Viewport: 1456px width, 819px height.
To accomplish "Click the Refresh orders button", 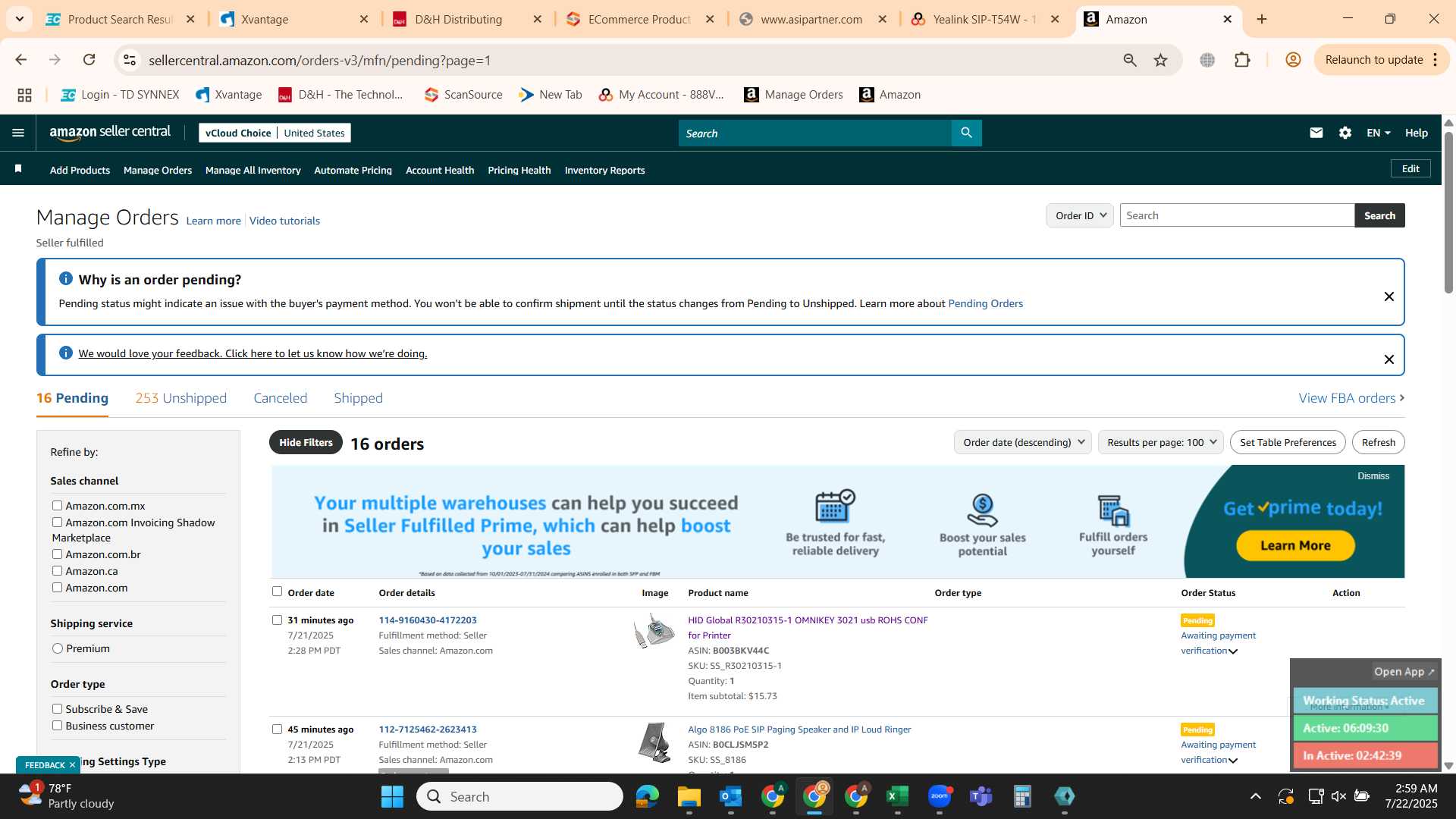I will pos(1378,442).
